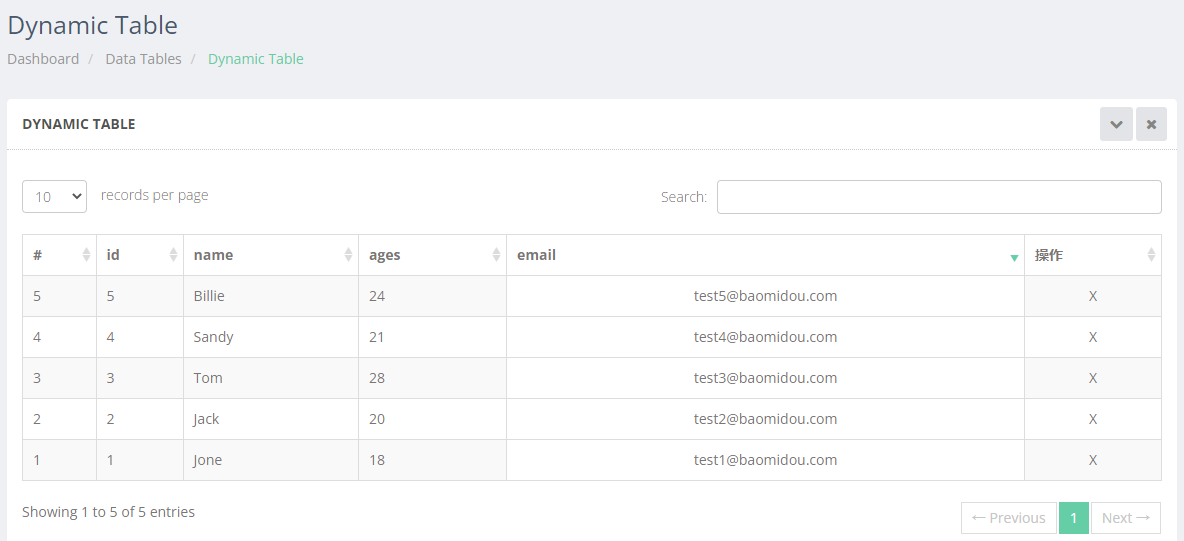This screenshot has width=1184, height=541.
Task: Click the name cell Billie
Action: pos(271,296)
